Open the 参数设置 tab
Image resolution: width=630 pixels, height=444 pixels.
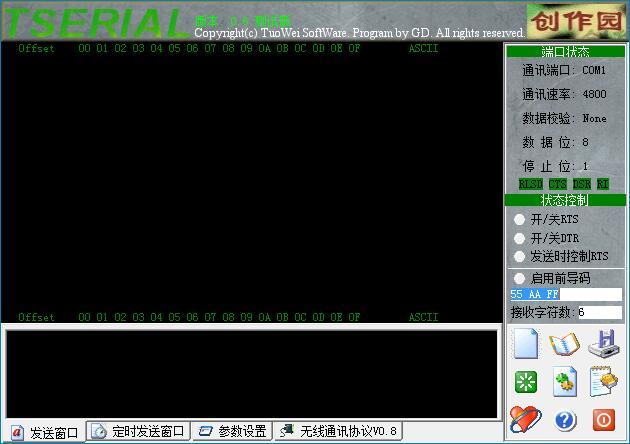tap(232, 431)
